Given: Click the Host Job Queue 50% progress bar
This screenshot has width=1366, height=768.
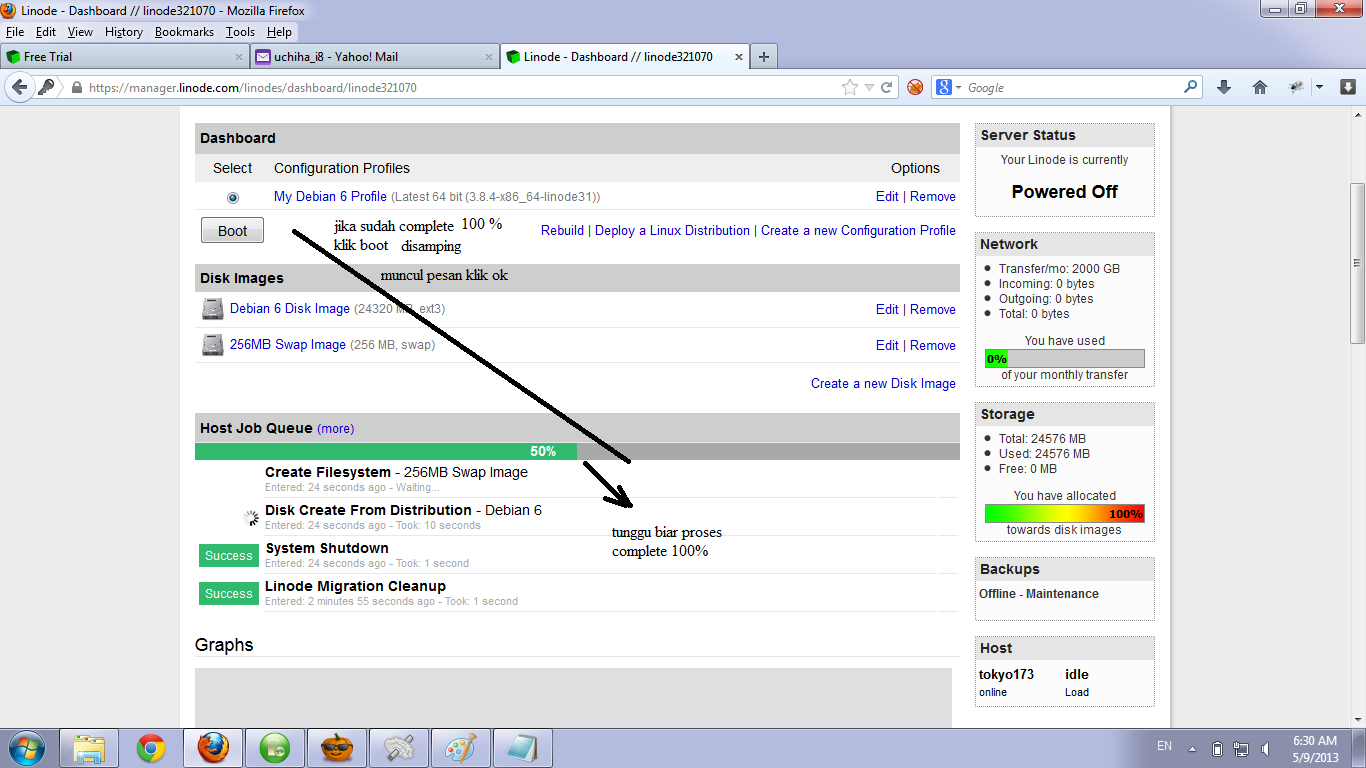Looking at the screenshot, I should tap(576, 451).
